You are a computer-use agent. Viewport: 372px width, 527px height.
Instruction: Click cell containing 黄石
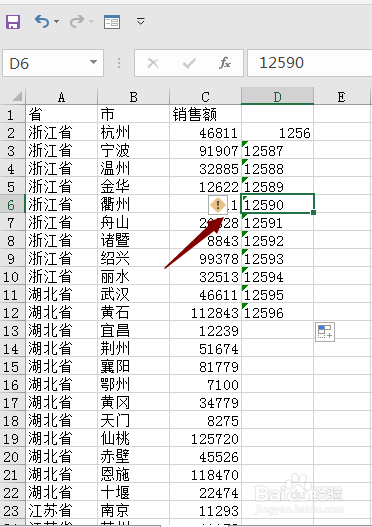click(x=133, y=313)
